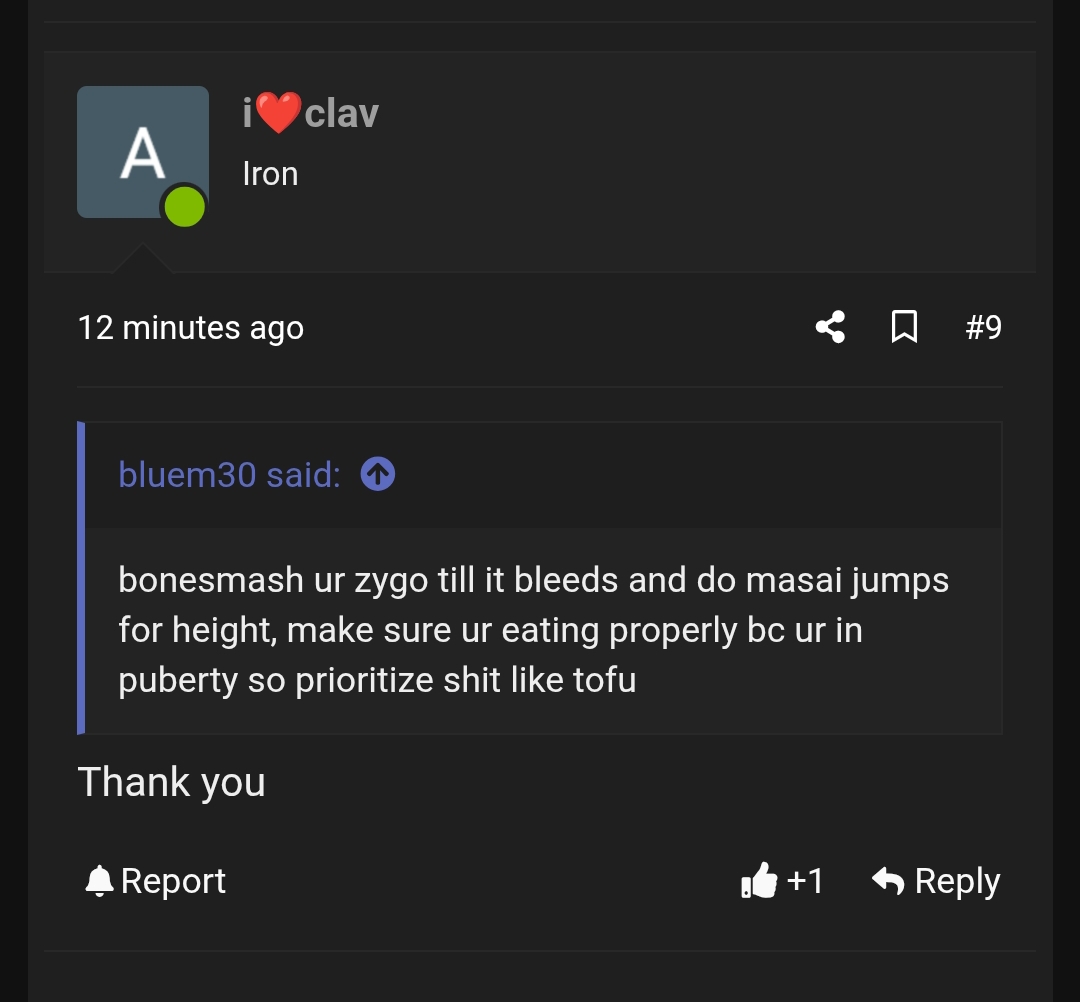Open the share options for post #9
Screen dimensions: 1080x1002
coord(829,327)
